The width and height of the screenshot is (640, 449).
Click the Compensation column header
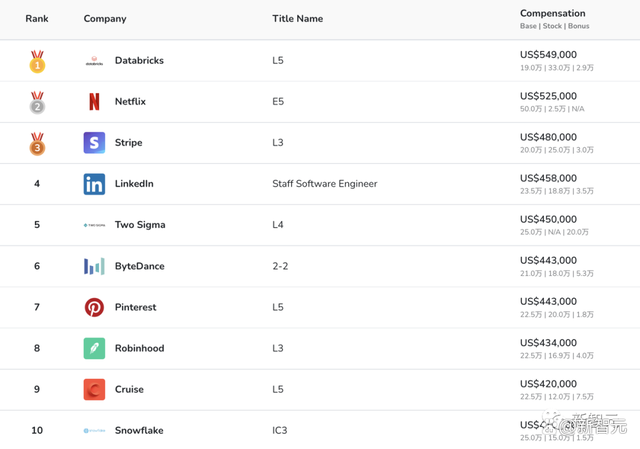click(x=553, y=13)
